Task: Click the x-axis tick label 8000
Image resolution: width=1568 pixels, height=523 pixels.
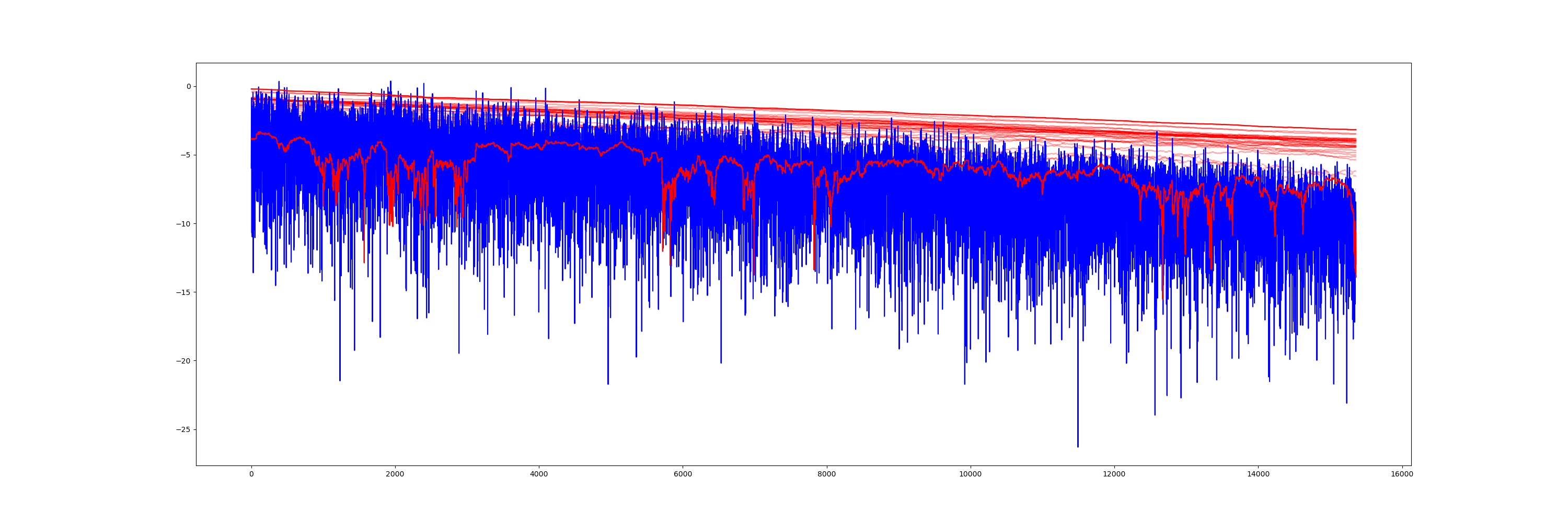Action: 827,474
